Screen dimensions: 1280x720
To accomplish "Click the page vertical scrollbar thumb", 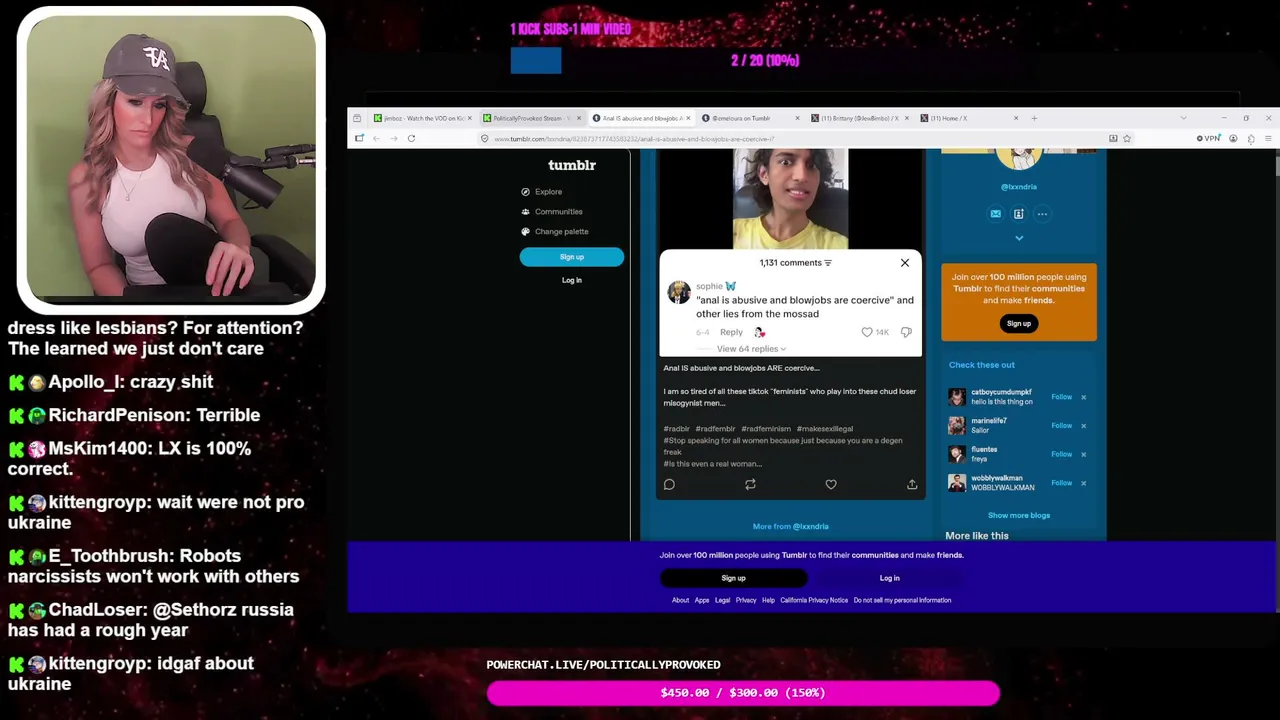I will 1276,166.
